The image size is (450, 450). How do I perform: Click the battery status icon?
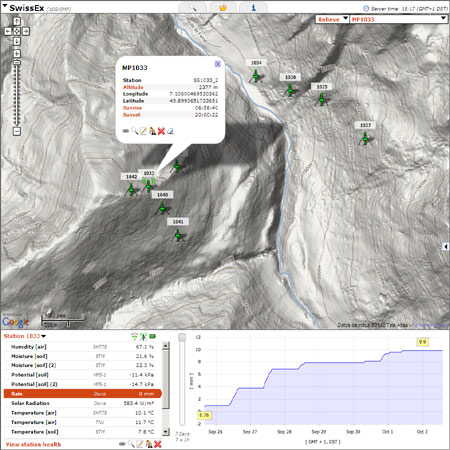tap(153, 336)
